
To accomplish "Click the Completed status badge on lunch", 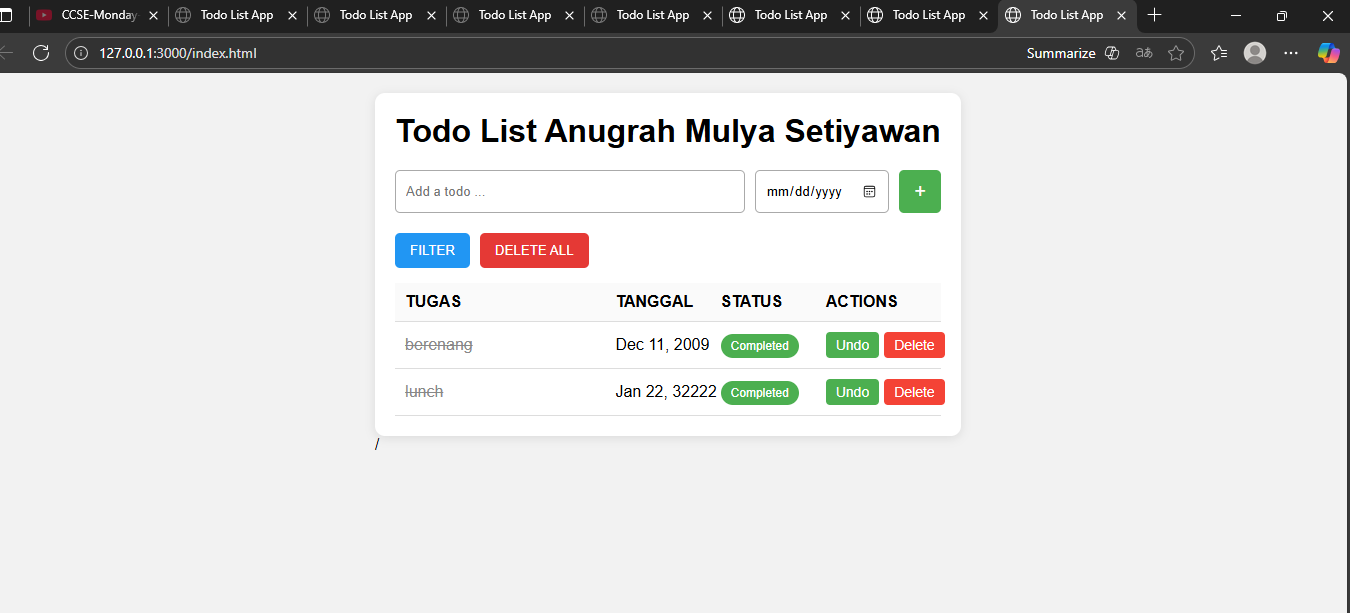I will click(x=760, y=392).
